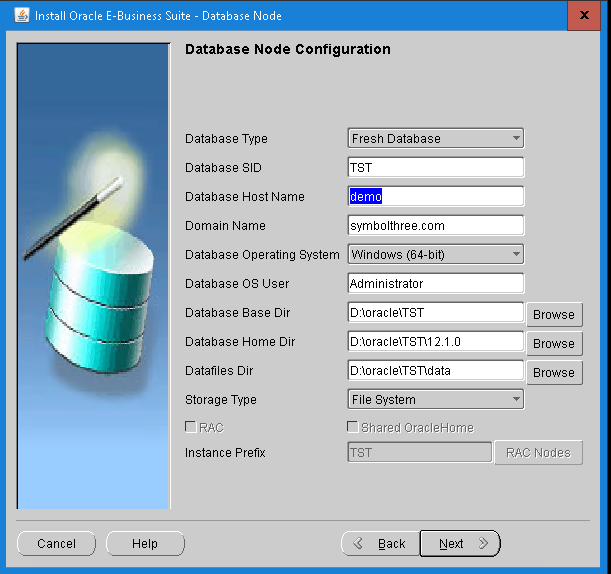
Task: Browse for the Database Base Dir
Action: tap(553, 314)
